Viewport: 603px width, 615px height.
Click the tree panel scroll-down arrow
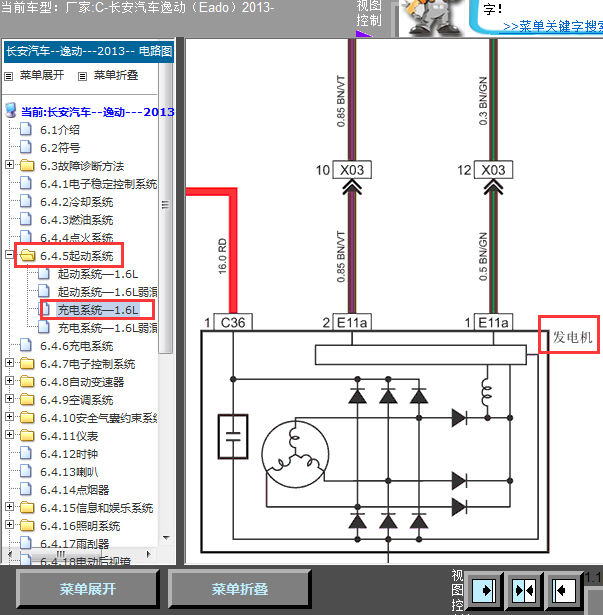[x=166, y=538]
